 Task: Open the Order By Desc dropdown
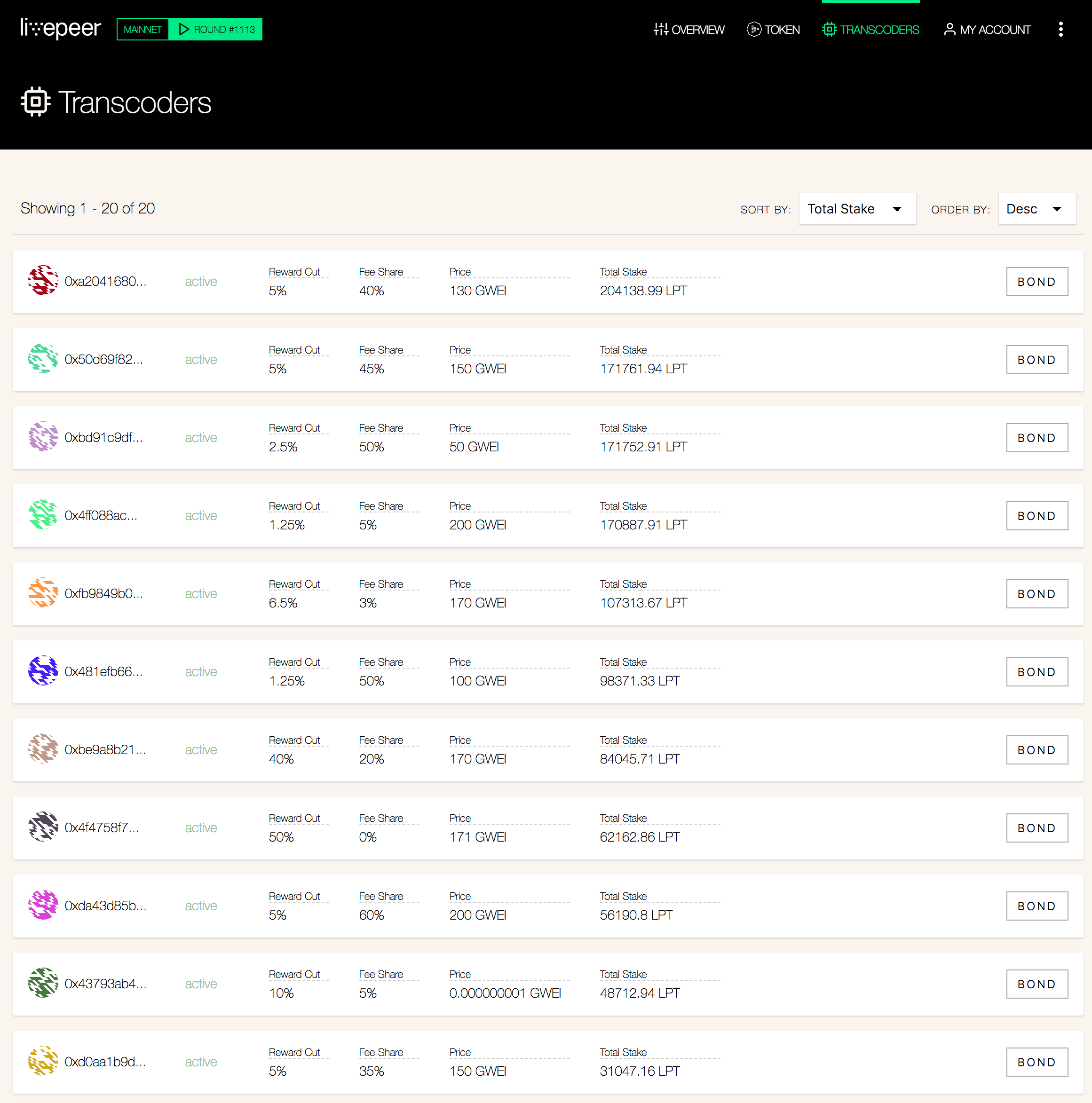tap(1036, 209)
